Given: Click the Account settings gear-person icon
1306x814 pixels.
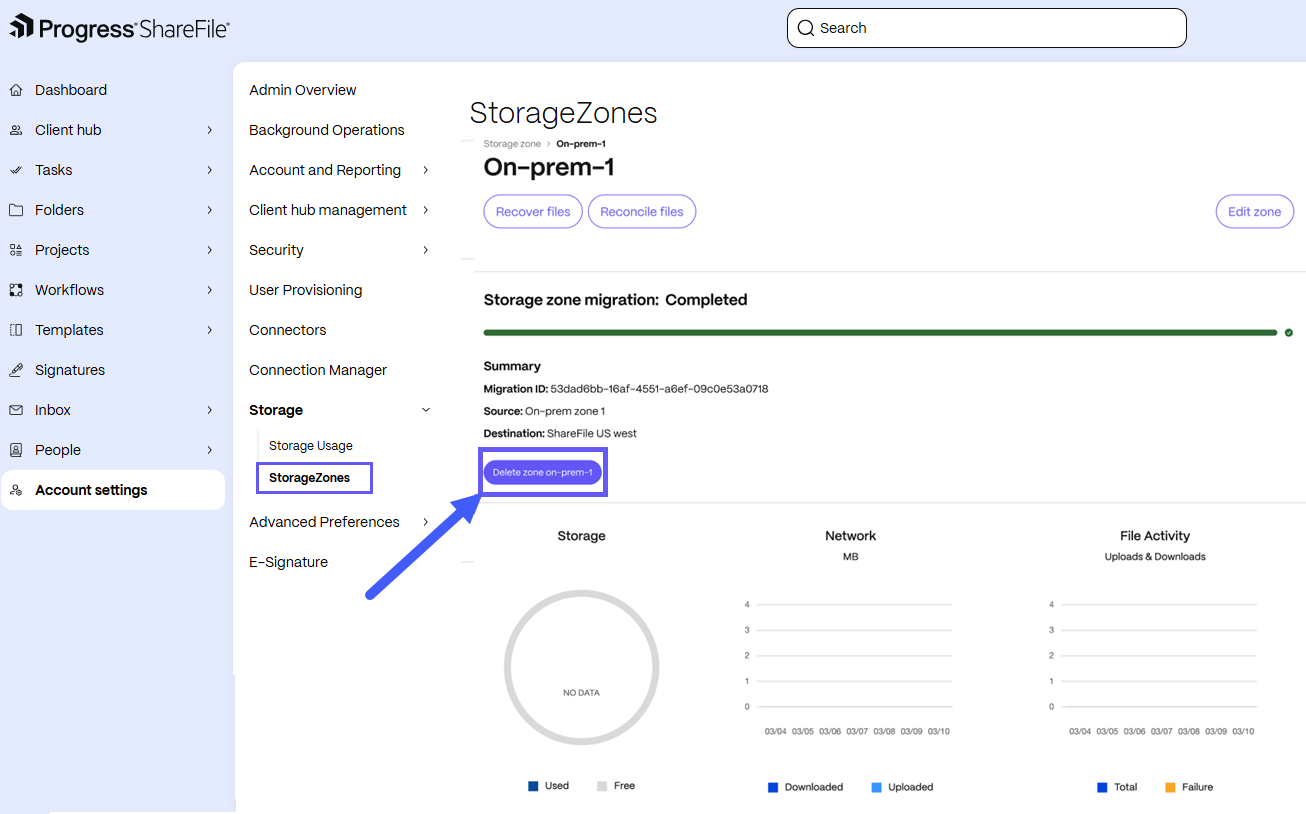Looking at the screenshot, I should (x=16, y=490).
